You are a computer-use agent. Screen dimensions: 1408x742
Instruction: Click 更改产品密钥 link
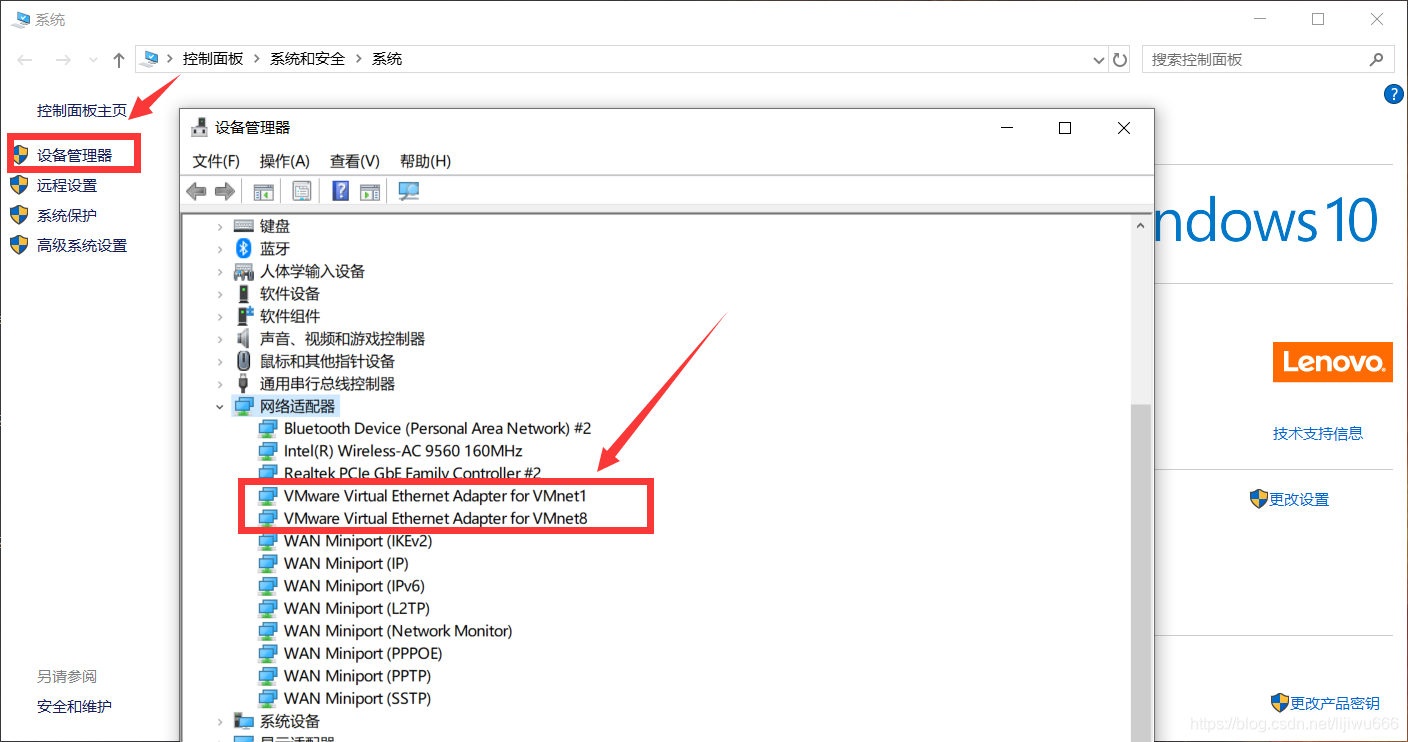point(1335,703)
